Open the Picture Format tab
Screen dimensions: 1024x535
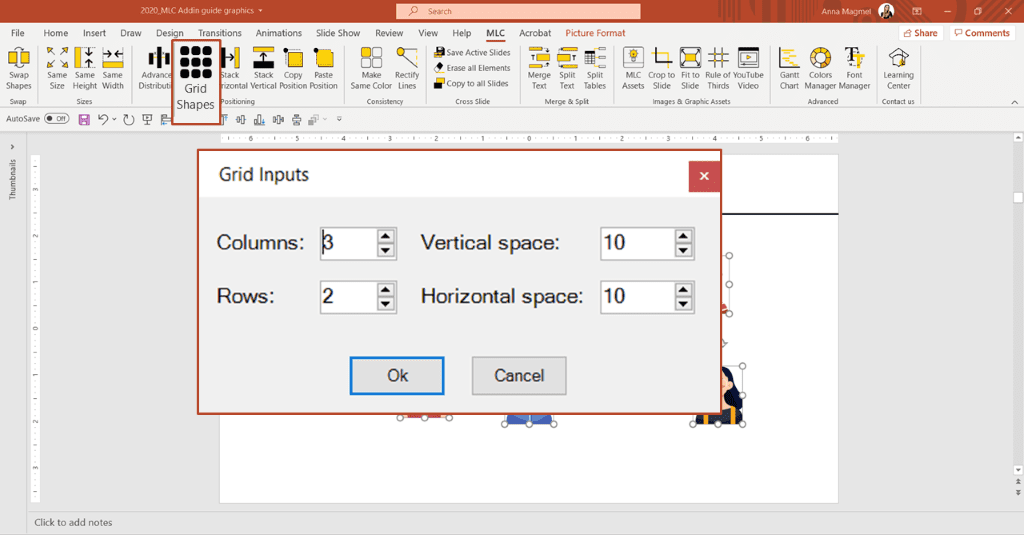tap(595, 33)
